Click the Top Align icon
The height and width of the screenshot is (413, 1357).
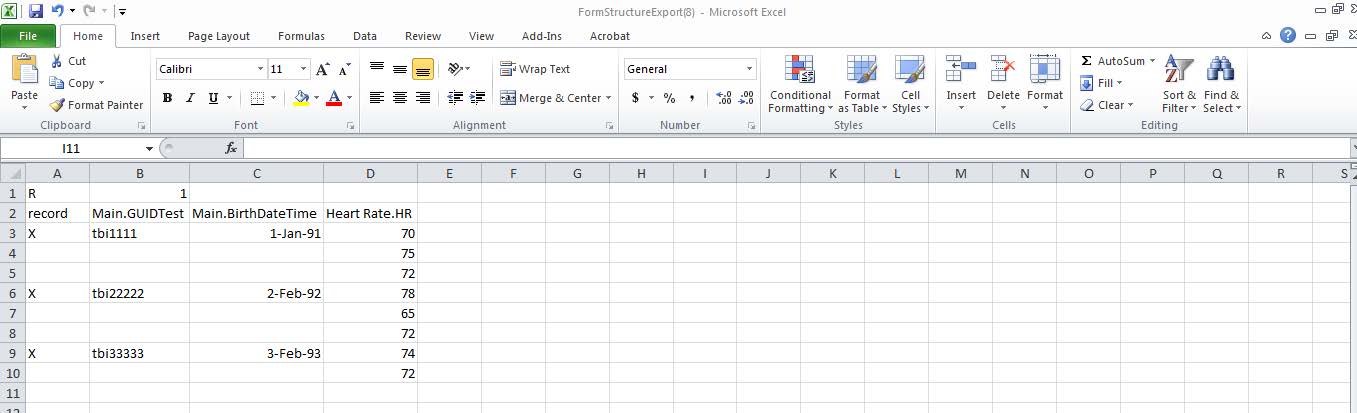pyautogui.click(x=377, y=68)
